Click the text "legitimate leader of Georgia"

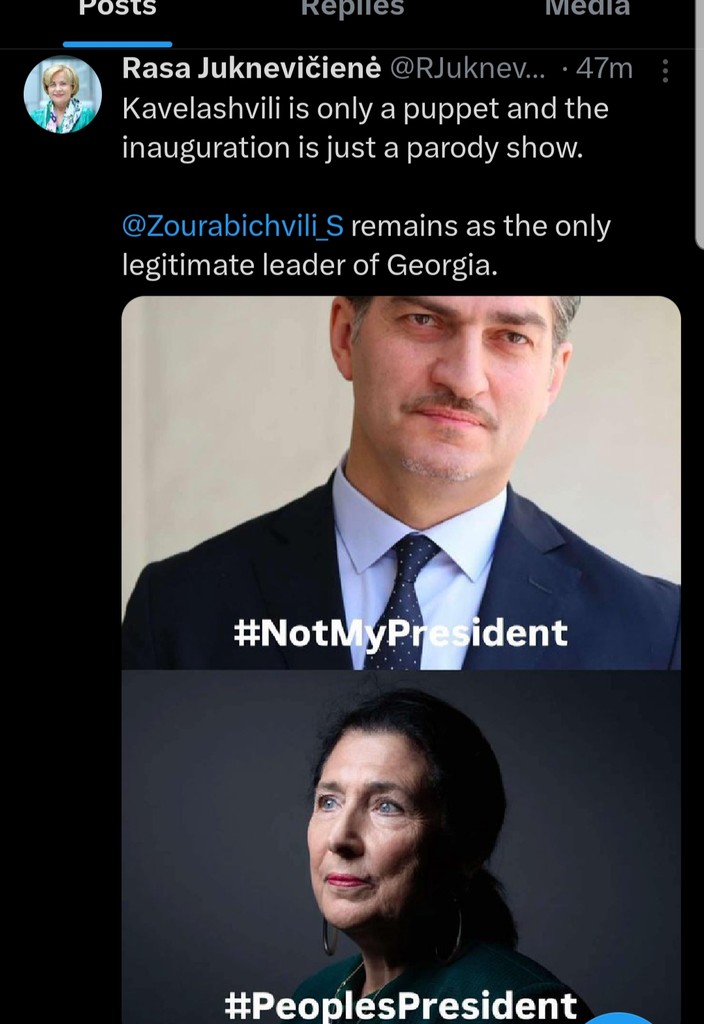coord(309,265)
